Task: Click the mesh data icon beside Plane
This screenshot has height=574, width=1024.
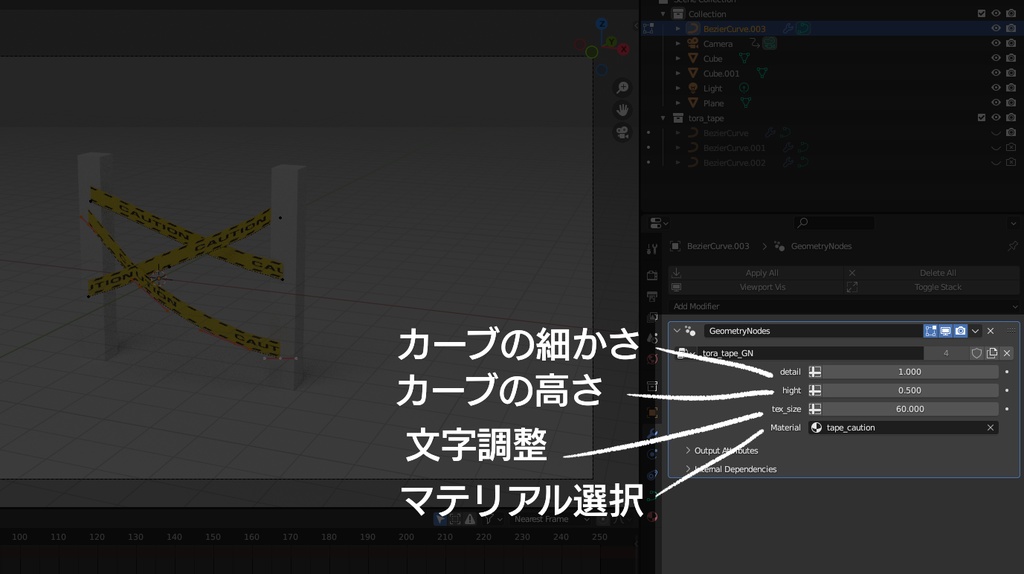Action: 745,103
